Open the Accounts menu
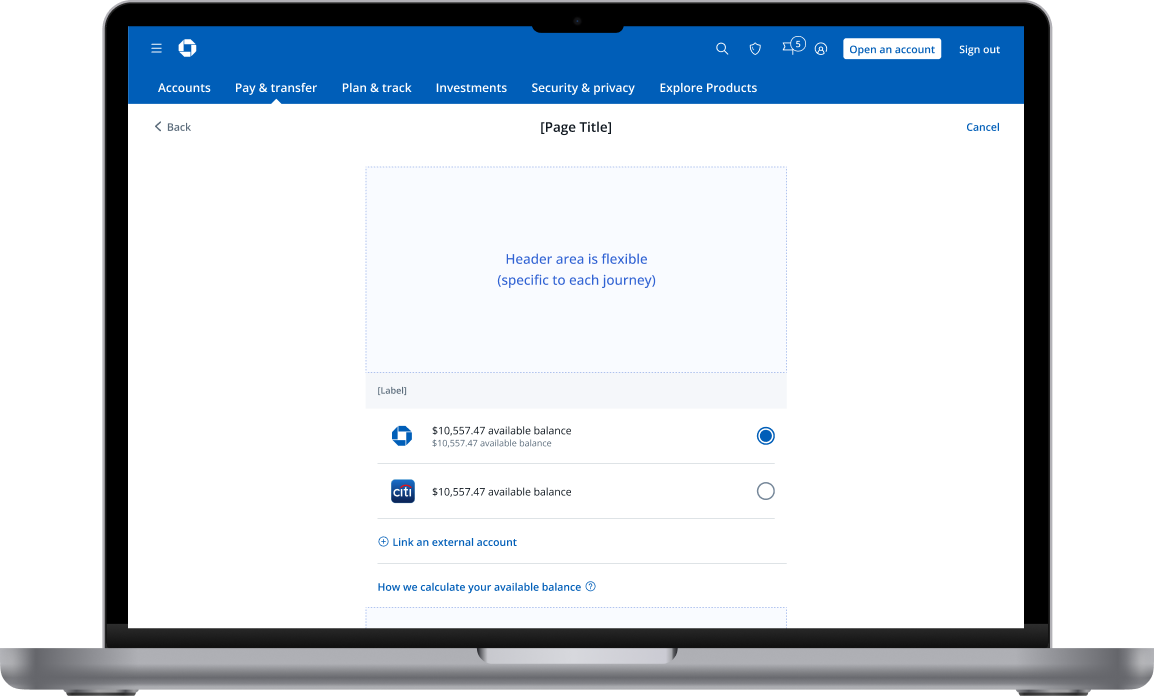 click(x=184, y=88)
